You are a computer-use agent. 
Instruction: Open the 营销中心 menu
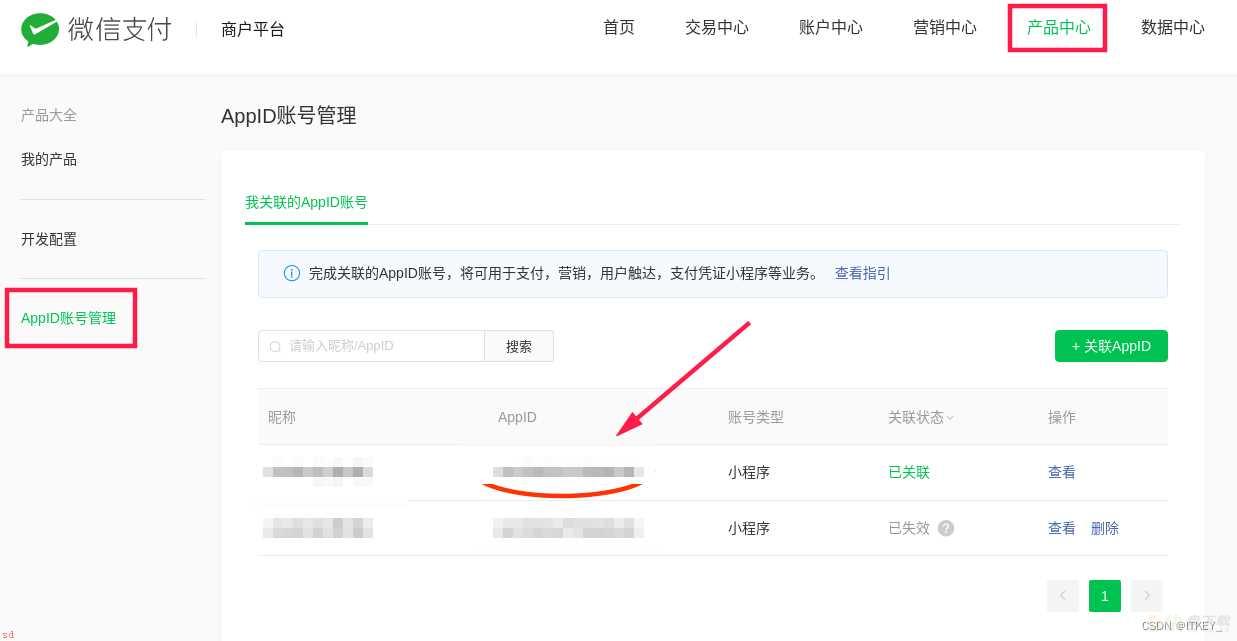945,28
